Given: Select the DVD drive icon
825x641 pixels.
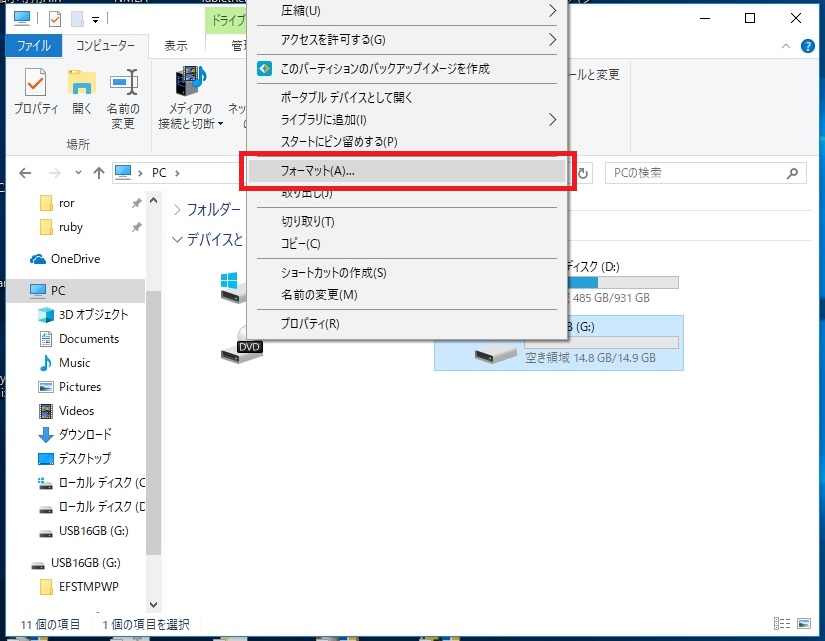Looking at the screenshot, I should coord(242,345).
